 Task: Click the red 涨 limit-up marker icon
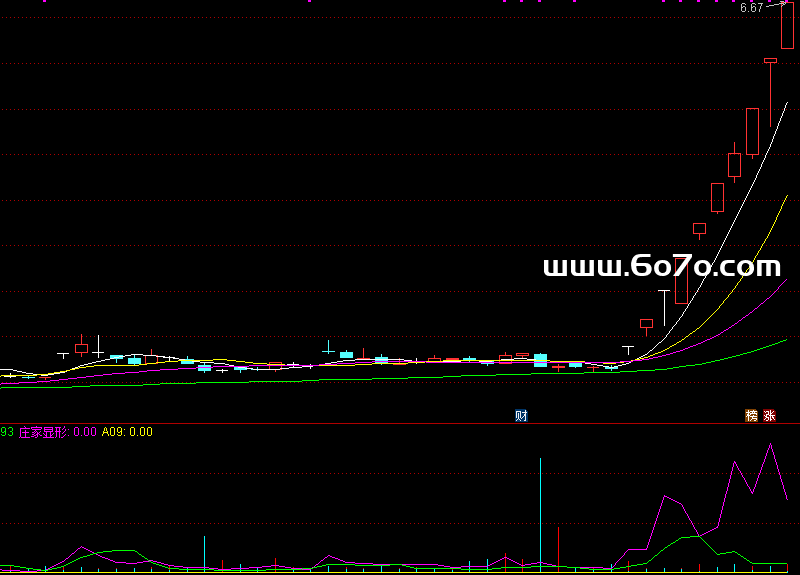point(769,416)
